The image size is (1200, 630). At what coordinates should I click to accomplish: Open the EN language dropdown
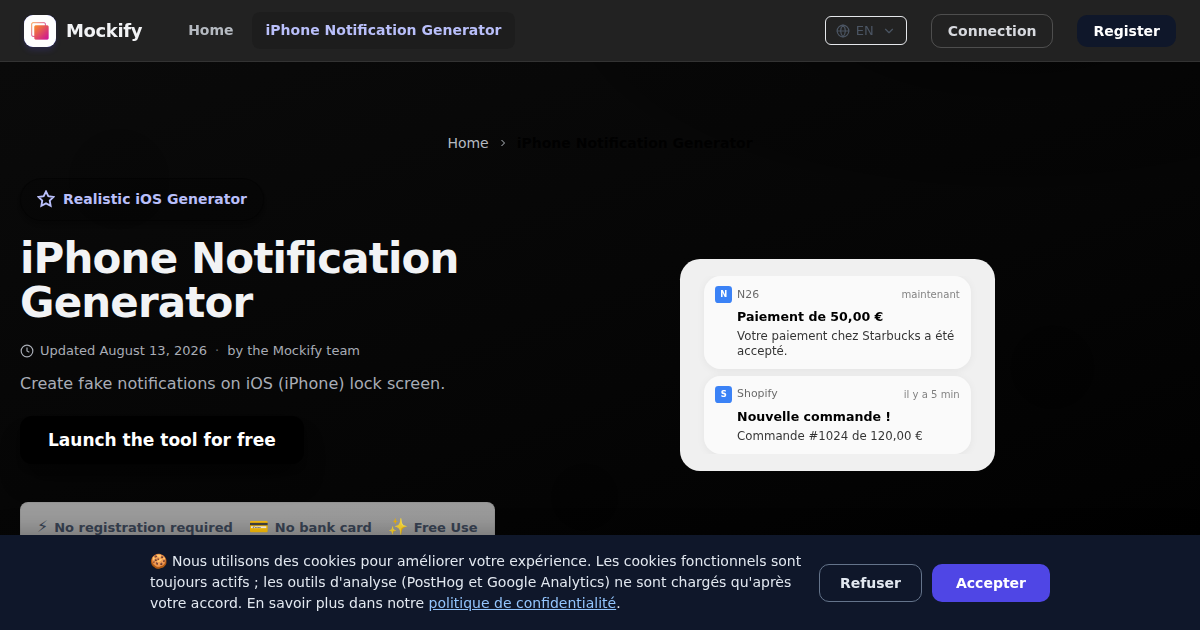(866, 31)
